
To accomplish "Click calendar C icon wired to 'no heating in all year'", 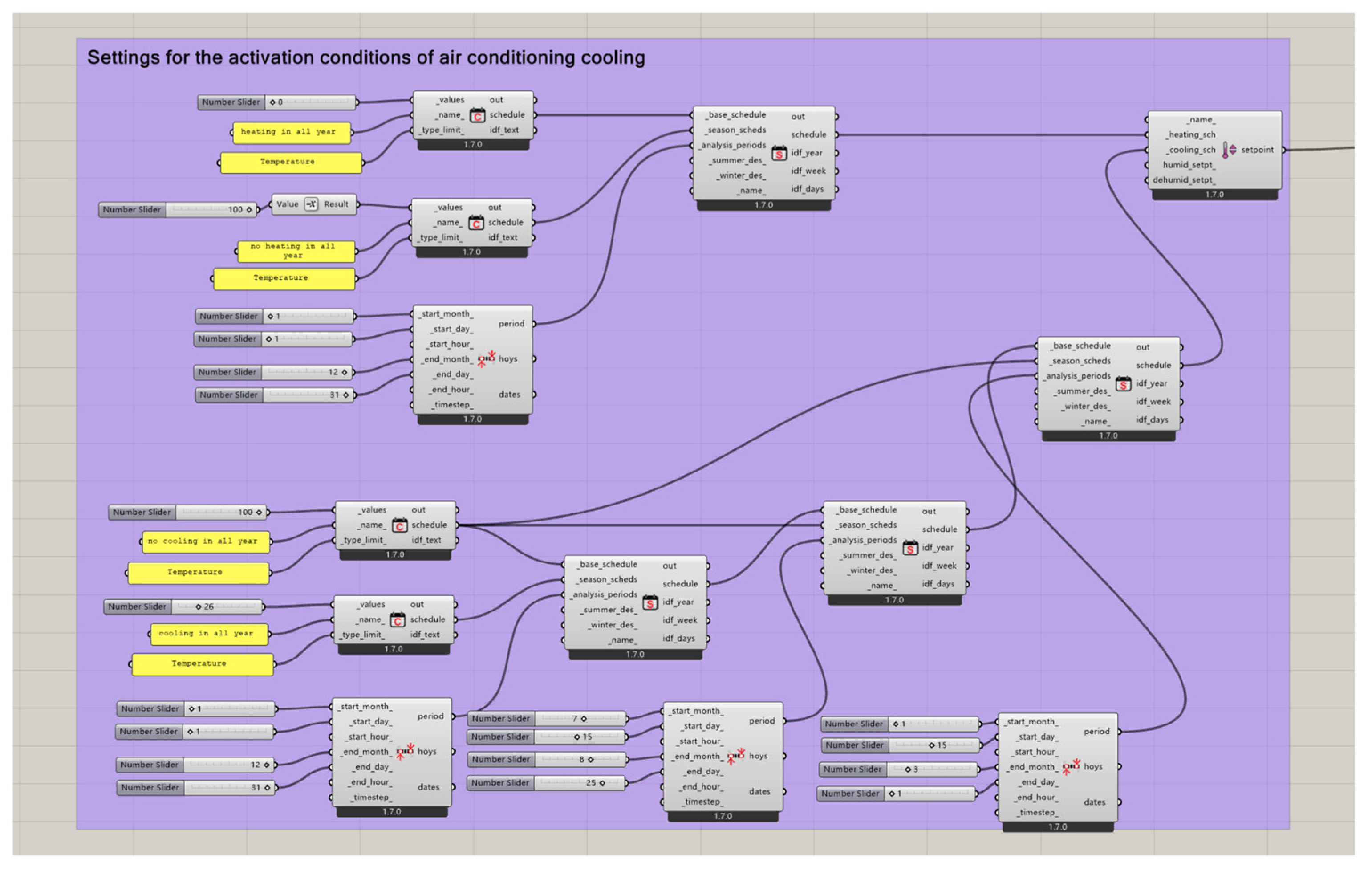I will pos(476,223).
